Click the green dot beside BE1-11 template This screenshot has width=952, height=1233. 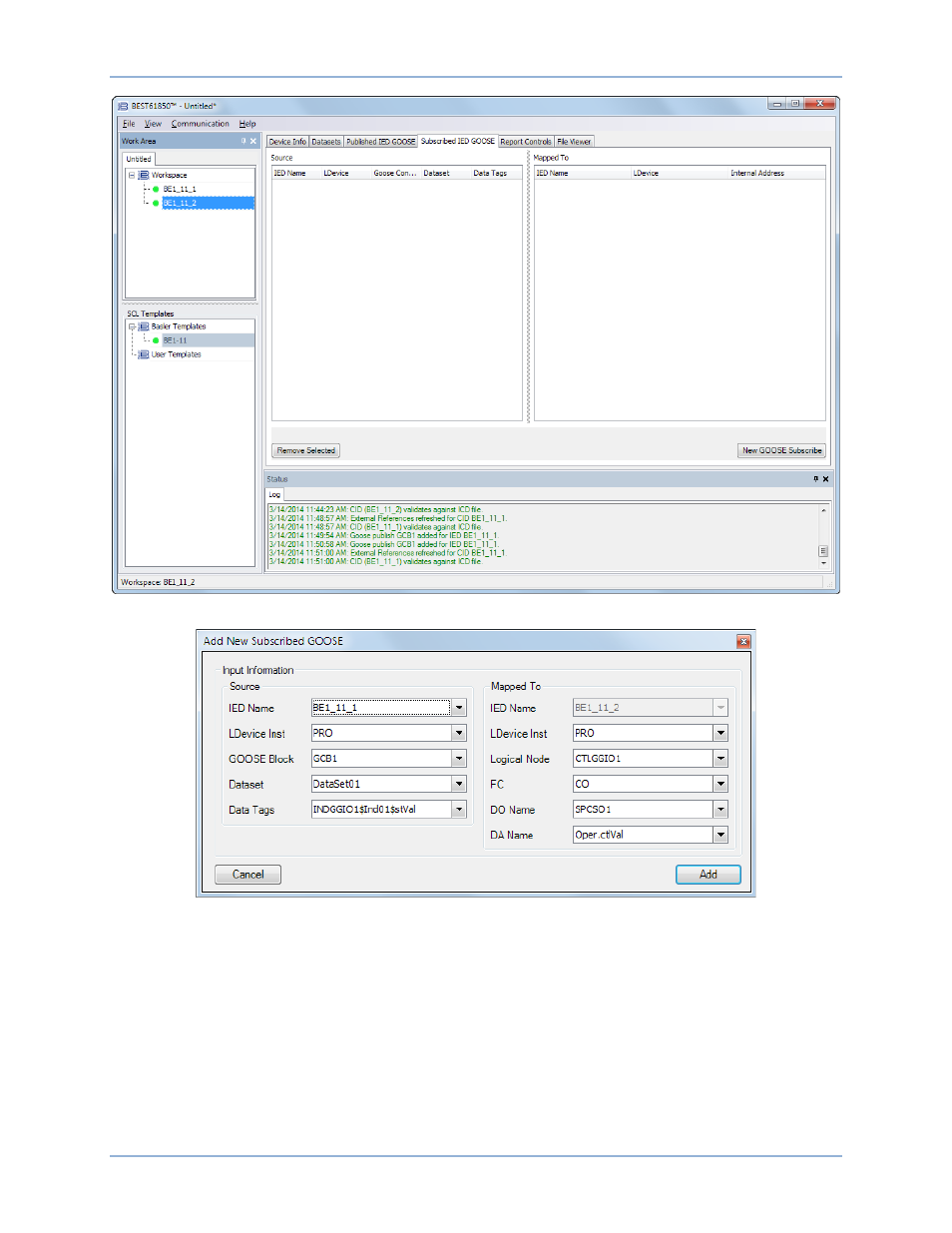(156, 340)
